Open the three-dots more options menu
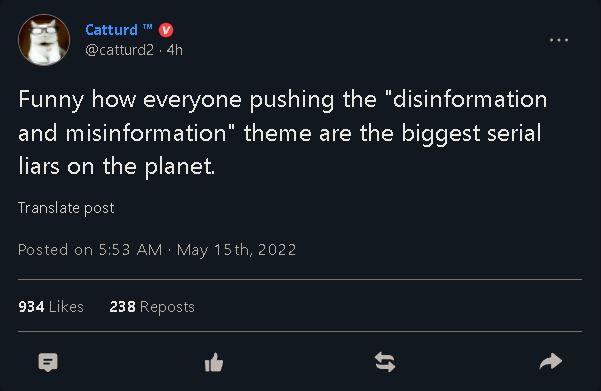The height and width of the screenshot is (391, 601). 559,39
